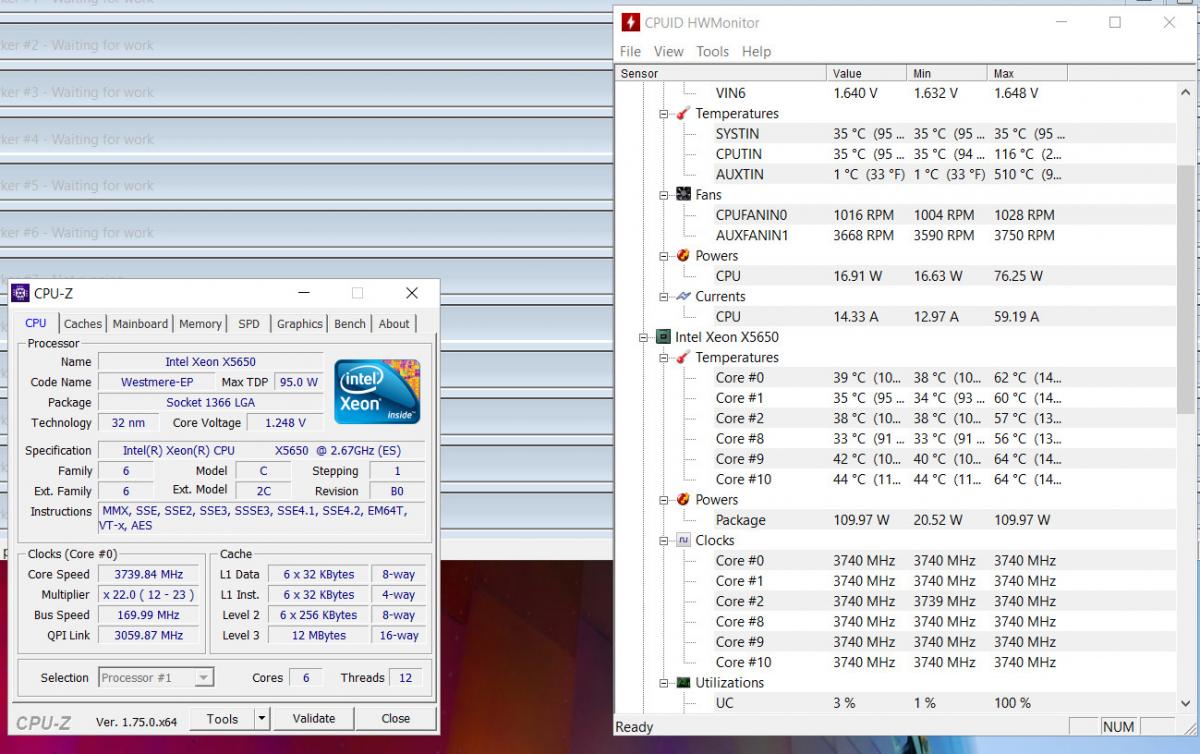Click the Validate button
The width and height of the screenshot is (1200, 754).
click(314, 718)
